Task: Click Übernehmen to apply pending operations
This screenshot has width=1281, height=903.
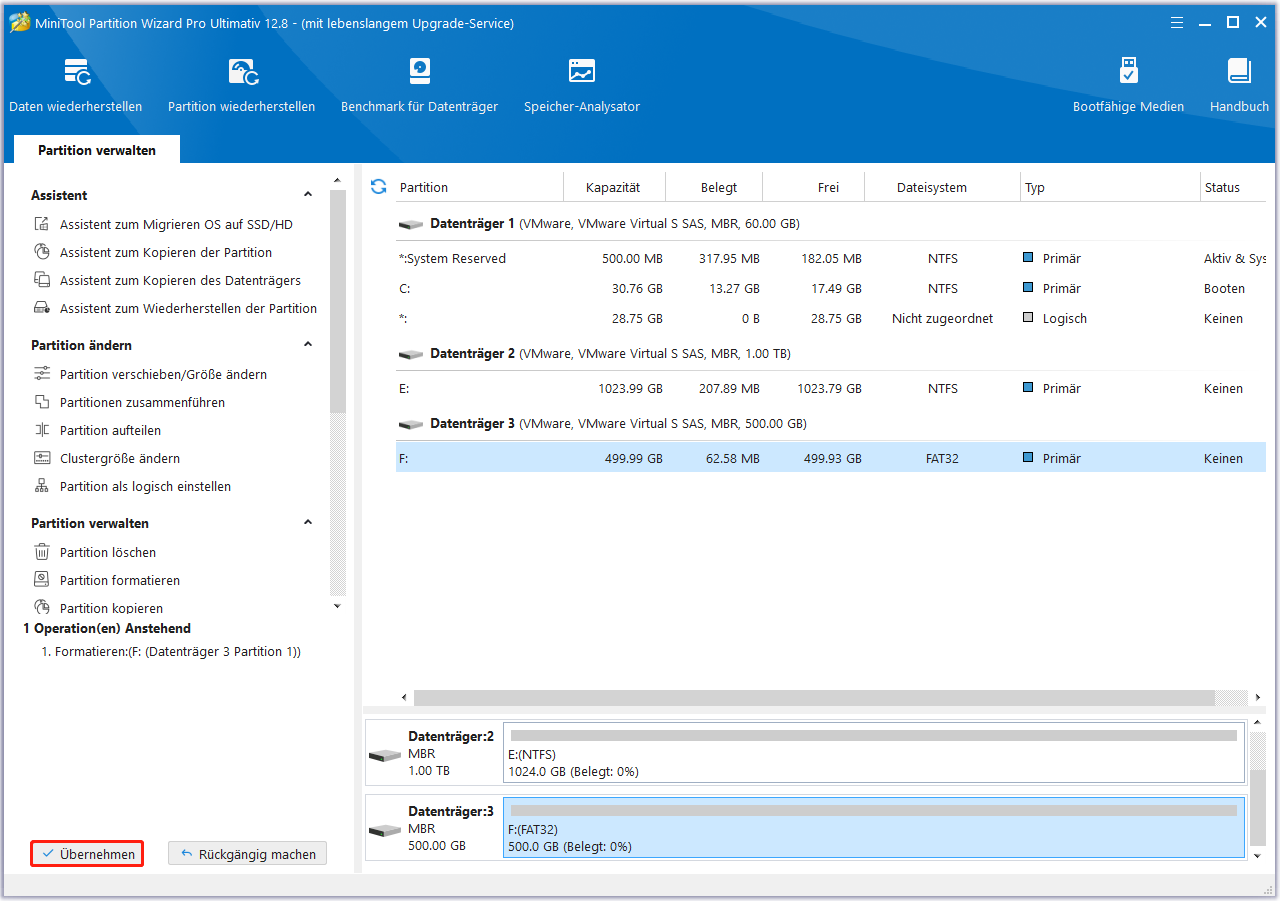Action: pos(88,854)
